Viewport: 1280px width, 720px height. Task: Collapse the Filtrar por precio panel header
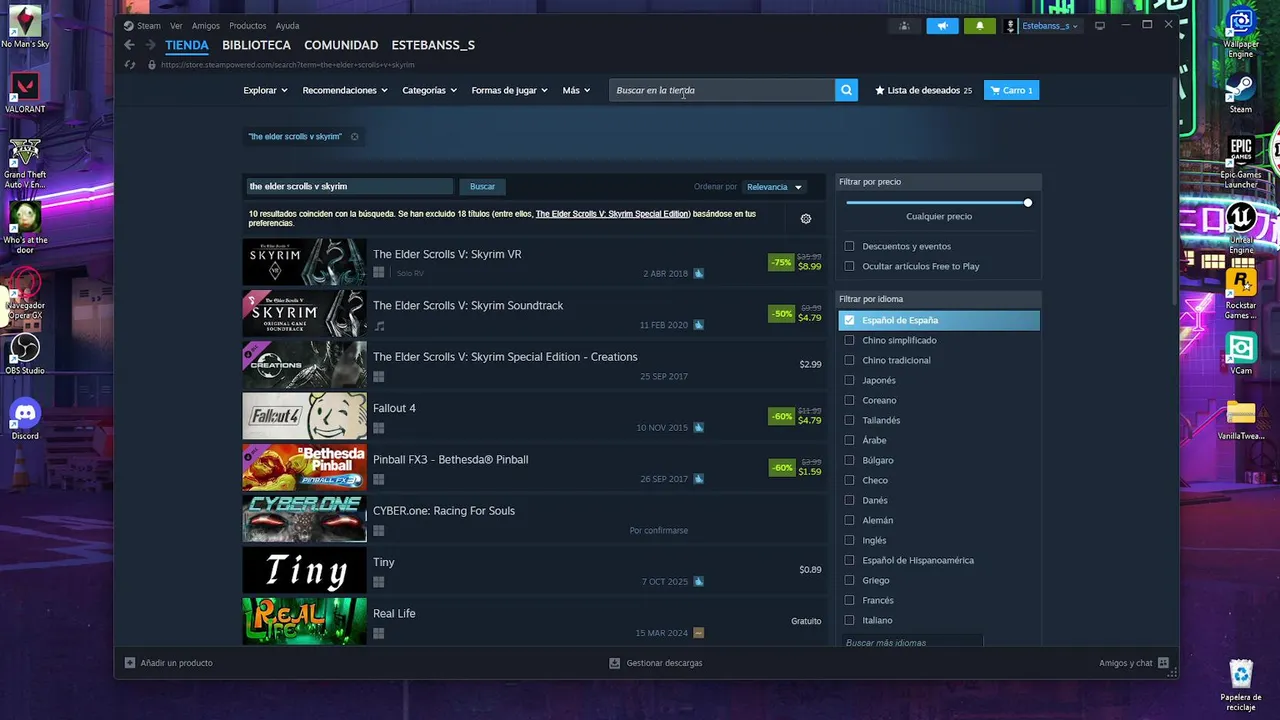tap(938, 182)
